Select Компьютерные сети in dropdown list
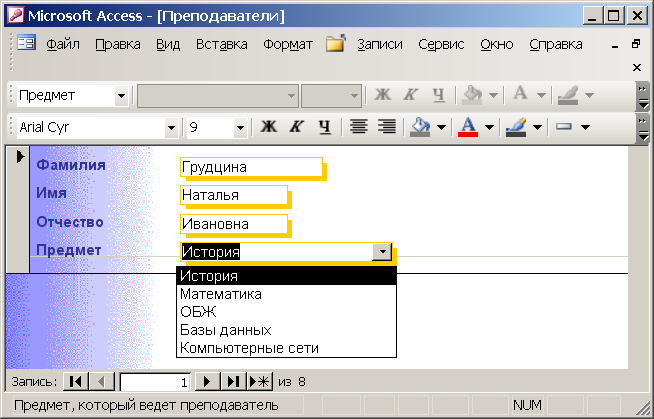The height and width of the screenshot is (419, 654). click(x=287, y=348)
